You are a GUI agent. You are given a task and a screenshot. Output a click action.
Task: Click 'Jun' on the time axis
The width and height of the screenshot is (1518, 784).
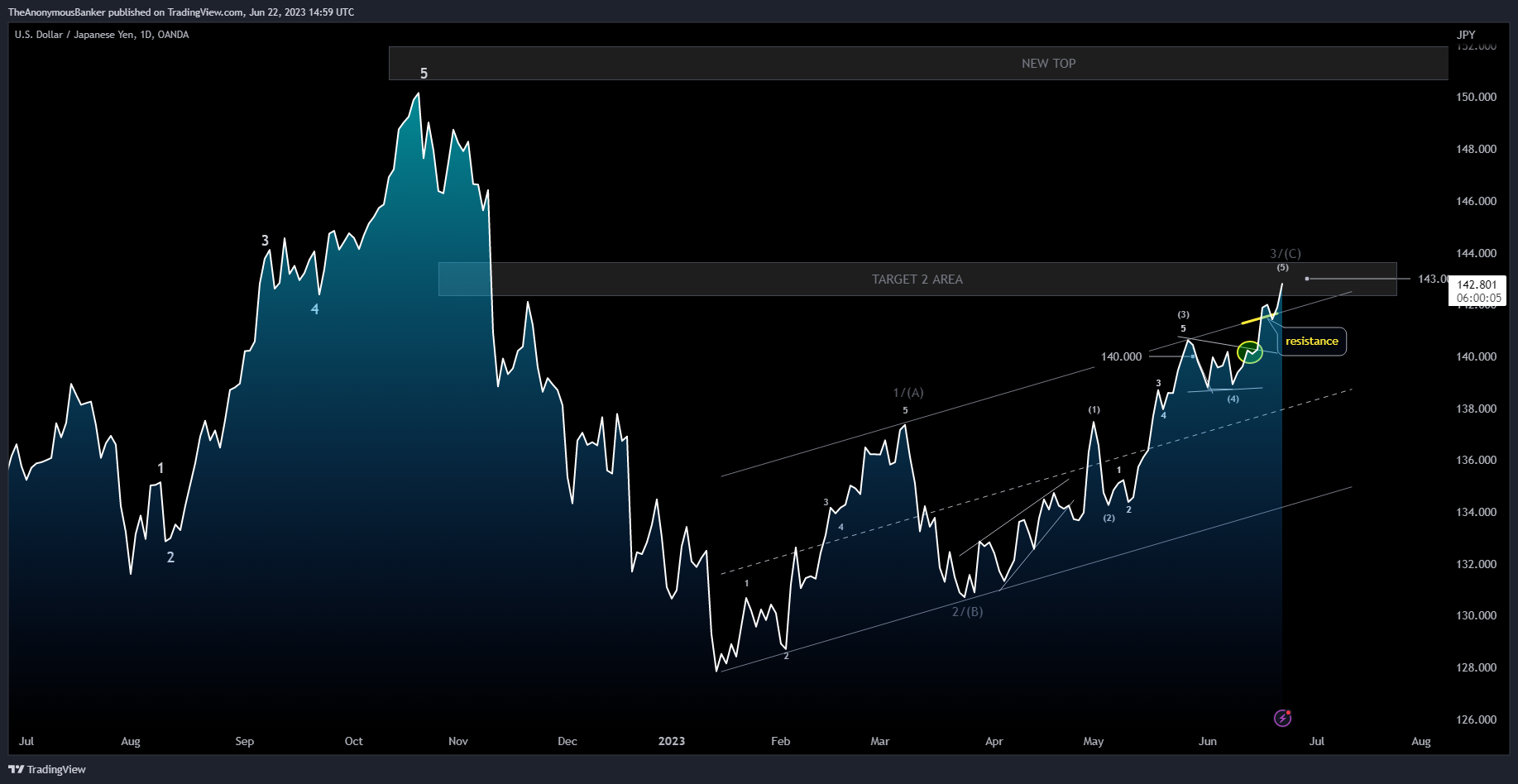pyautogui.click(x=1208, y=742)
